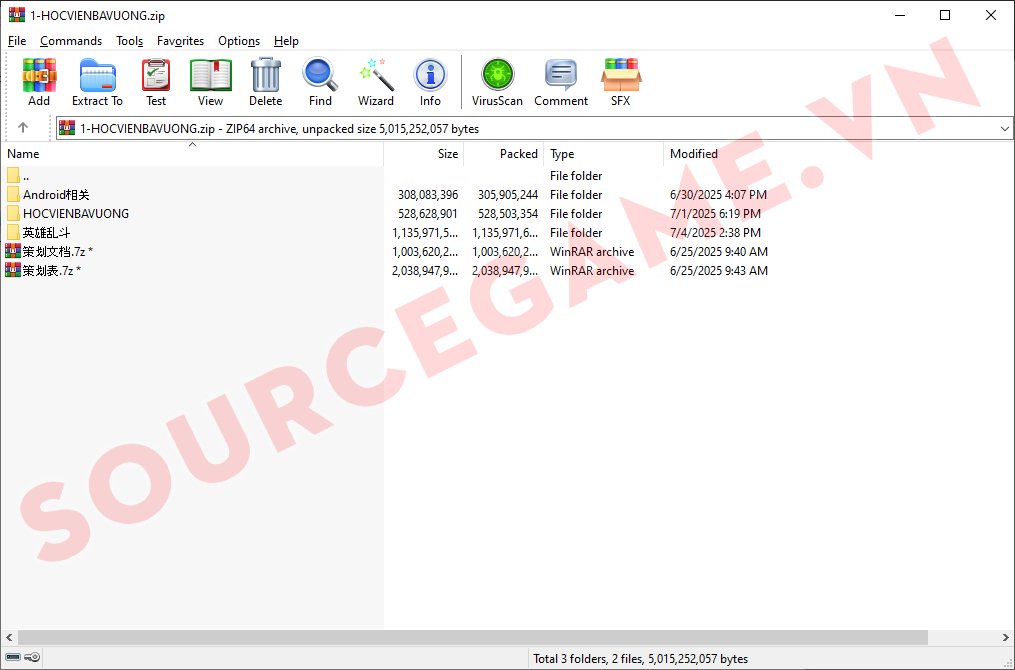Go up one folder level arrow
The height and width of the screenshot is (670, 1015).
click(23, 128)
